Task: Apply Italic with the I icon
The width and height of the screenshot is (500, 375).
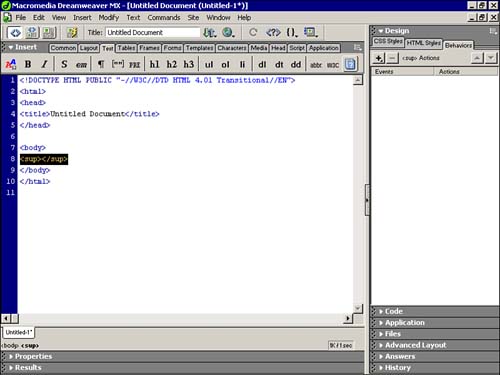Action: click(x=44, y=64)
